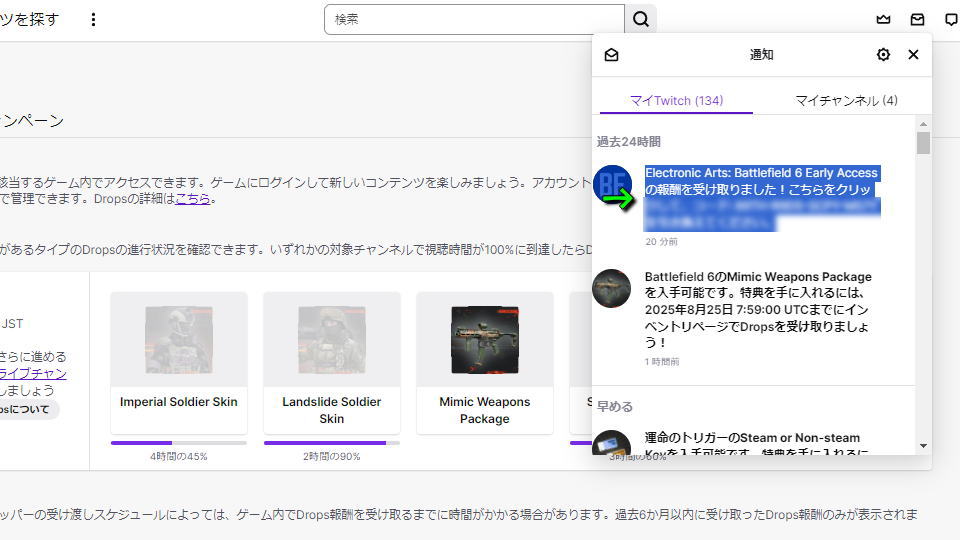Click the 通知 panel title
The width and height of the screenshot is (960, 540).
[x=762, y=54]
